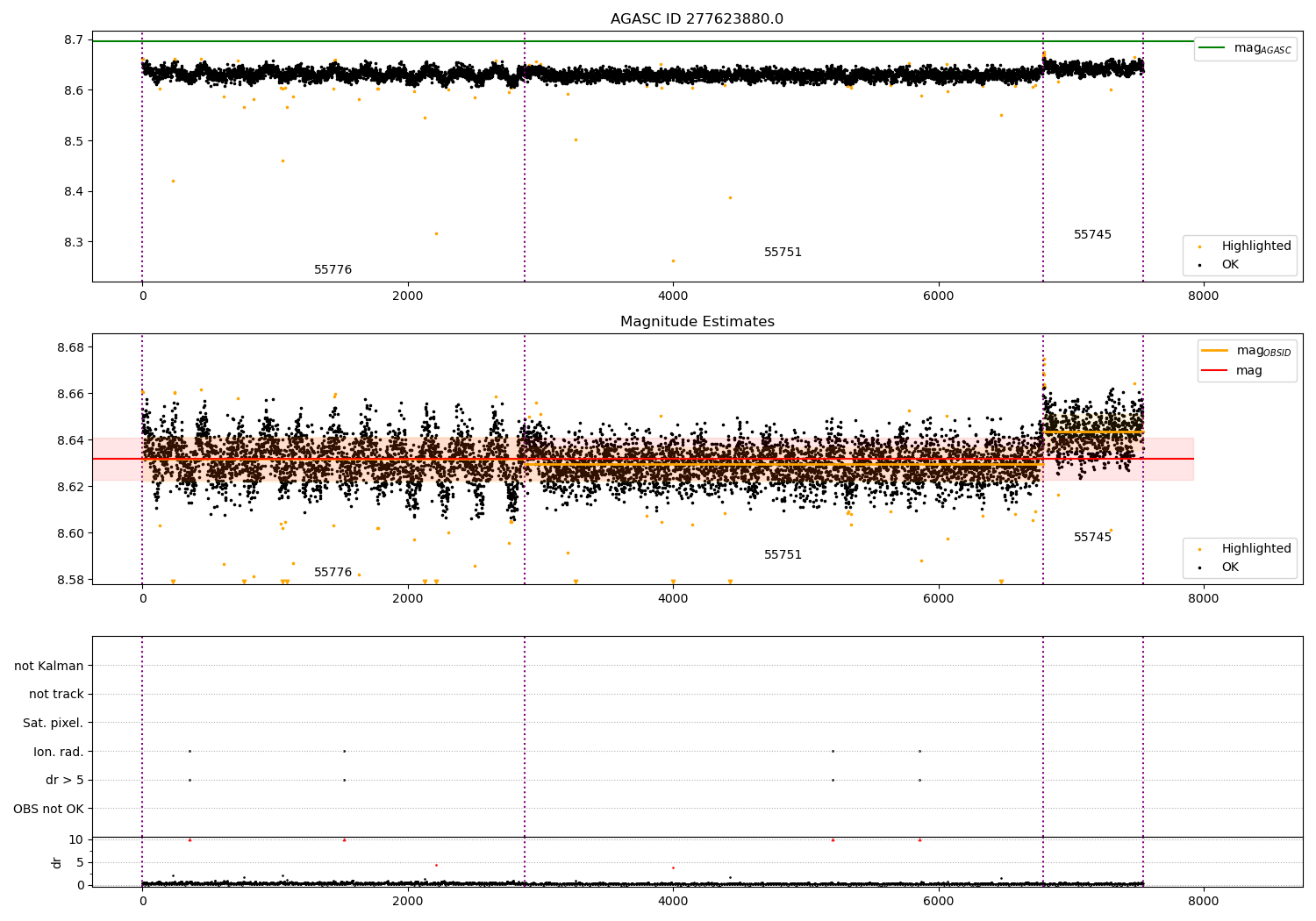Click obsid label 55751 in top panel
The width and height of the screenshot is (1316, 921).
[x=783, y=253]
